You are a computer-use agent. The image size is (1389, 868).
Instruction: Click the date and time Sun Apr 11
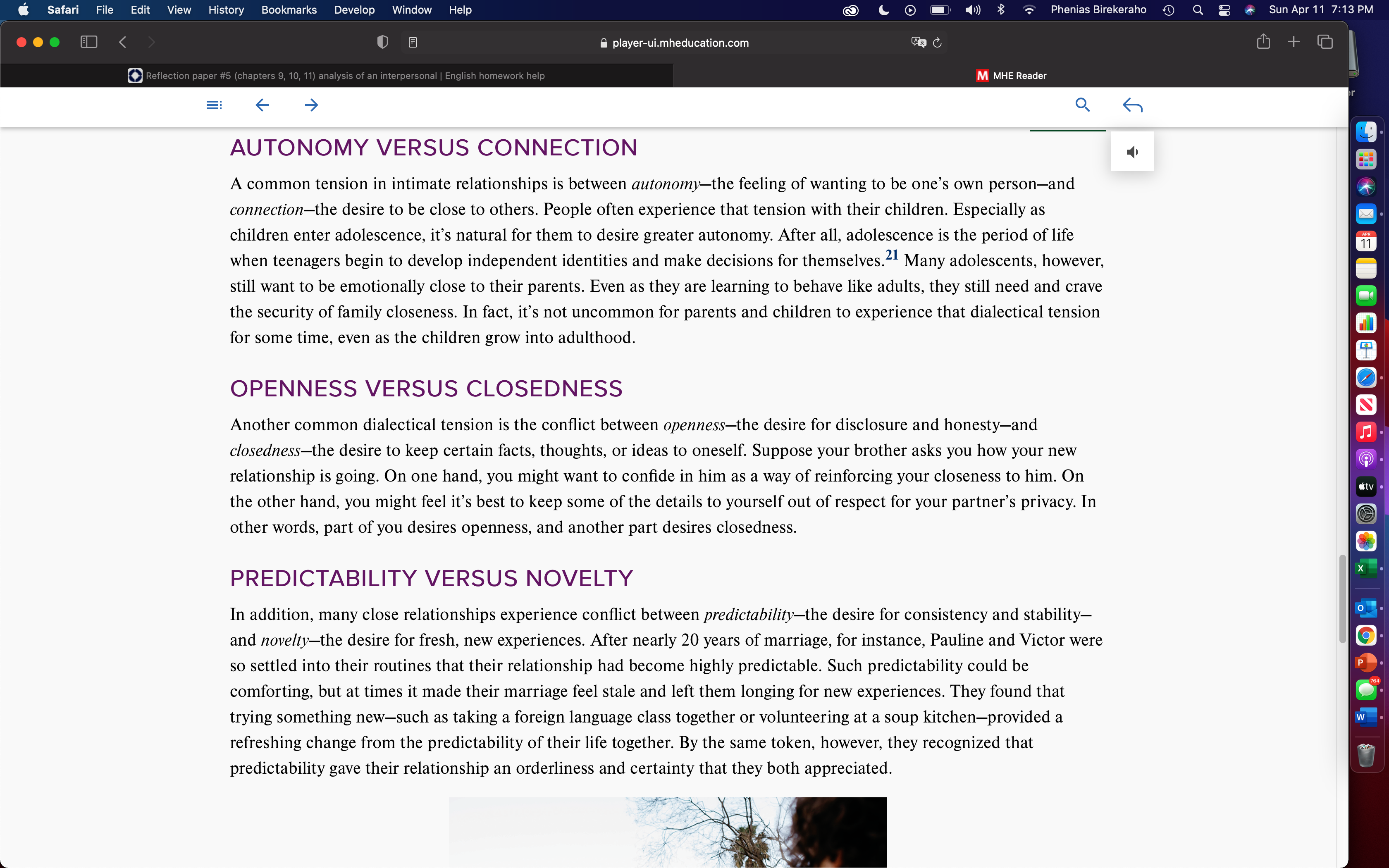1321,10
